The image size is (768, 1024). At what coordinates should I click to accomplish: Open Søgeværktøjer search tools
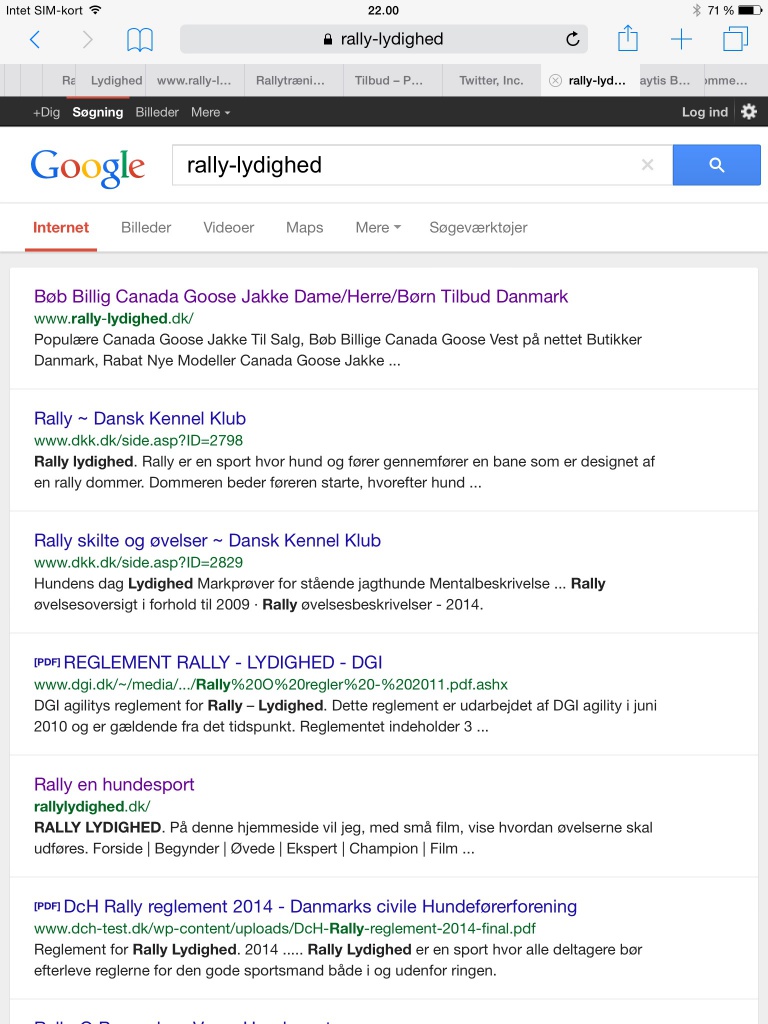point(478,227)
